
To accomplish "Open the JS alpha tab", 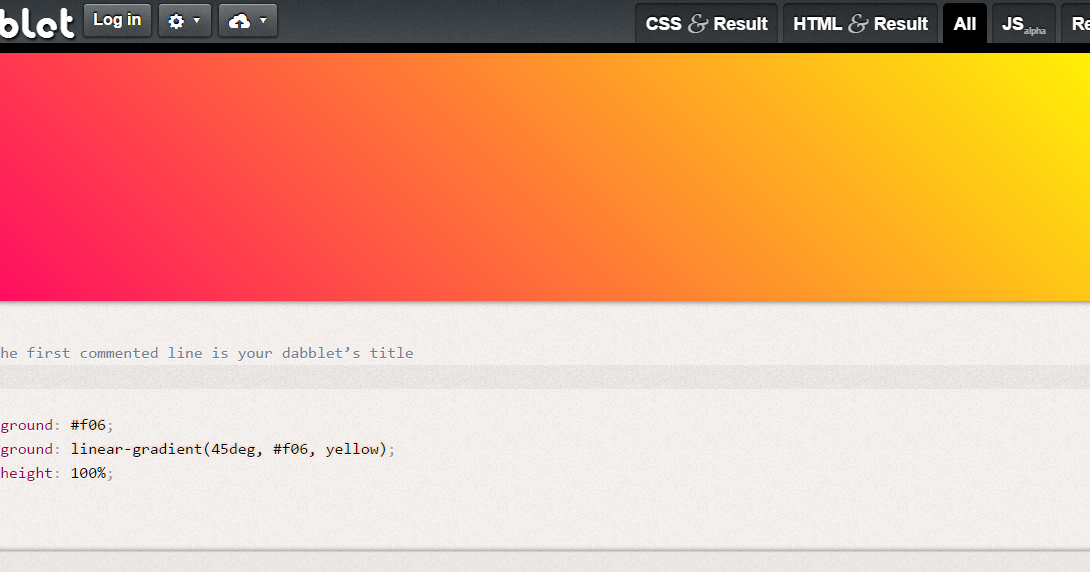I will pyautogui.click(x=1022, y=24).
